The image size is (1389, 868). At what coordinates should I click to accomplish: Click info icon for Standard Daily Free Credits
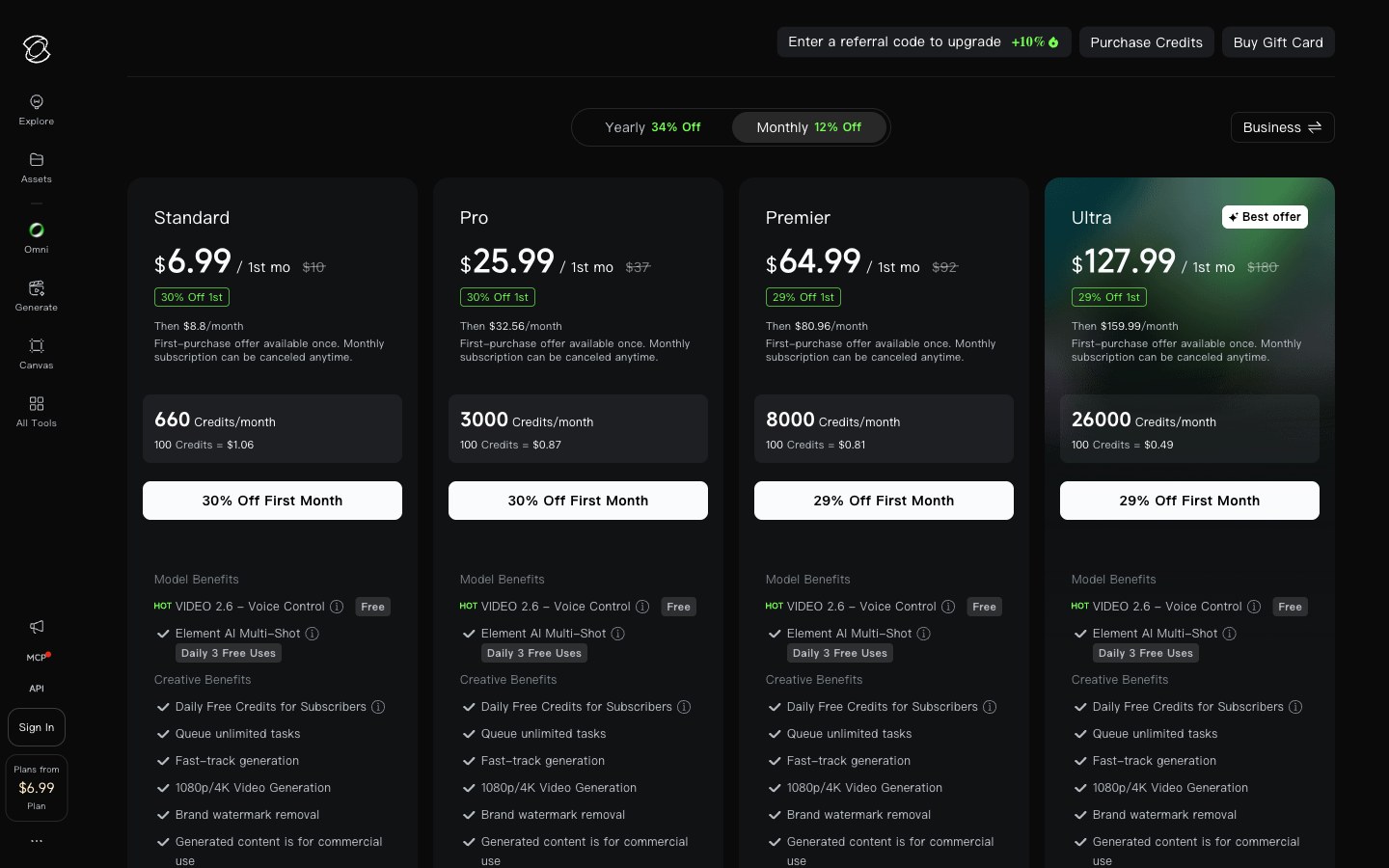(x=378, y=707)
